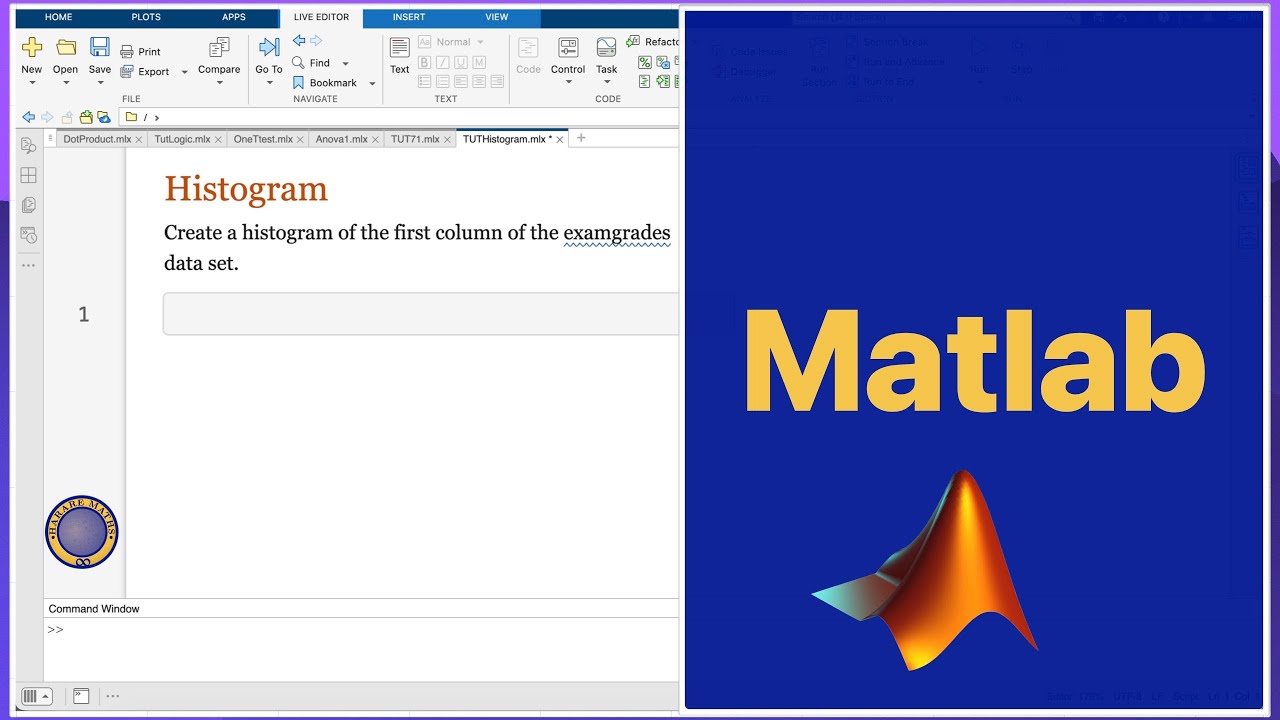Align text center

coord(478,81)
